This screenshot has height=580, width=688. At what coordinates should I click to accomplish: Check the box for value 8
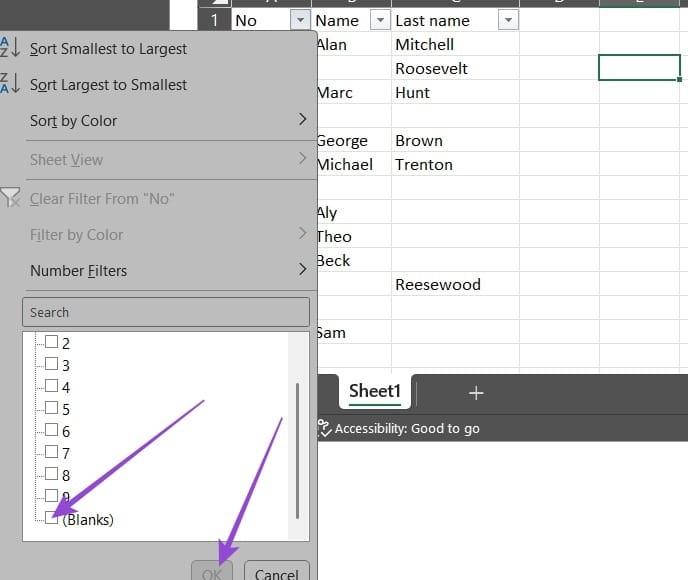tap(51, 474)
